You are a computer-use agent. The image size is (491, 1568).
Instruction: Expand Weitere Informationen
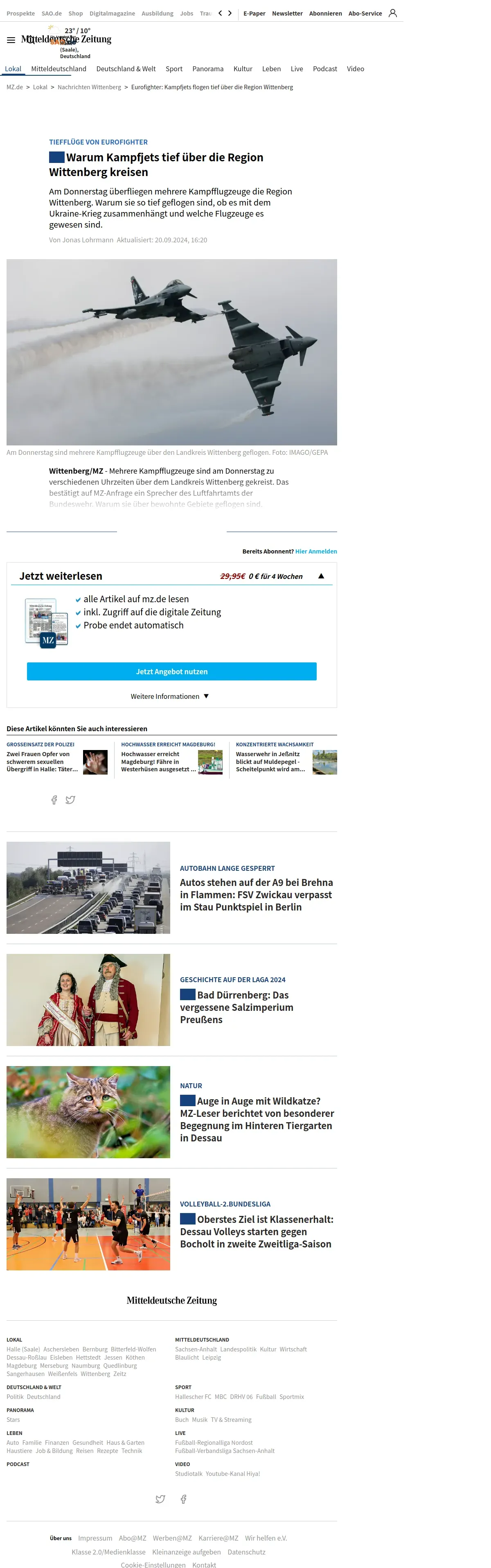[x=170, y=696]
